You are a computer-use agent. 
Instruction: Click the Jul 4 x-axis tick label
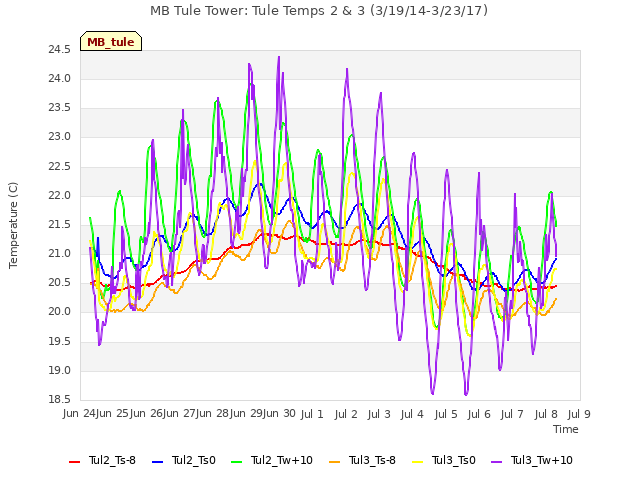tap(412, 414)
